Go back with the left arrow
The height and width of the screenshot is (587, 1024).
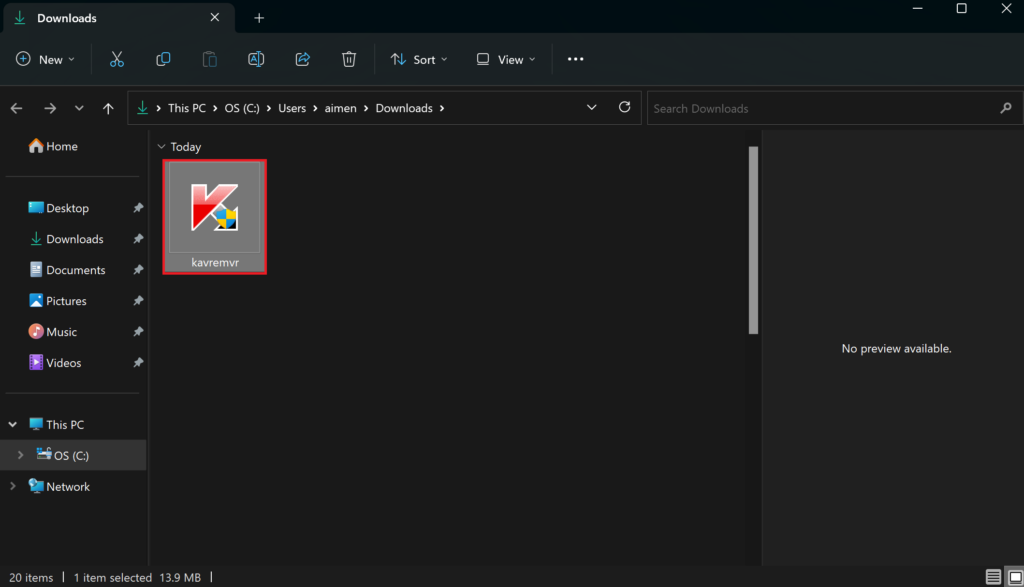point(16,108)
